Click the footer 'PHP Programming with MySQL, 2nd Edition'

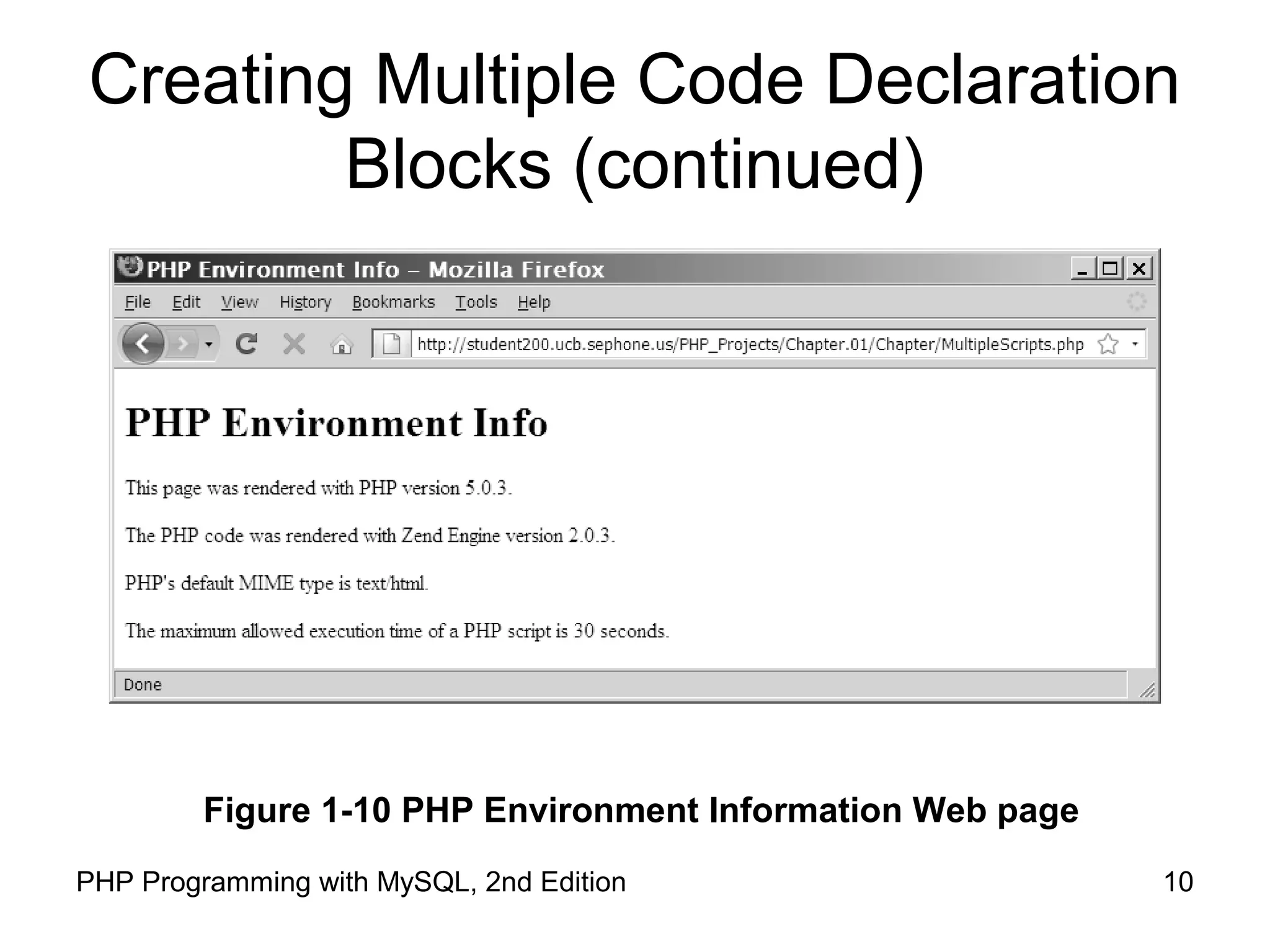pos(351,882)
